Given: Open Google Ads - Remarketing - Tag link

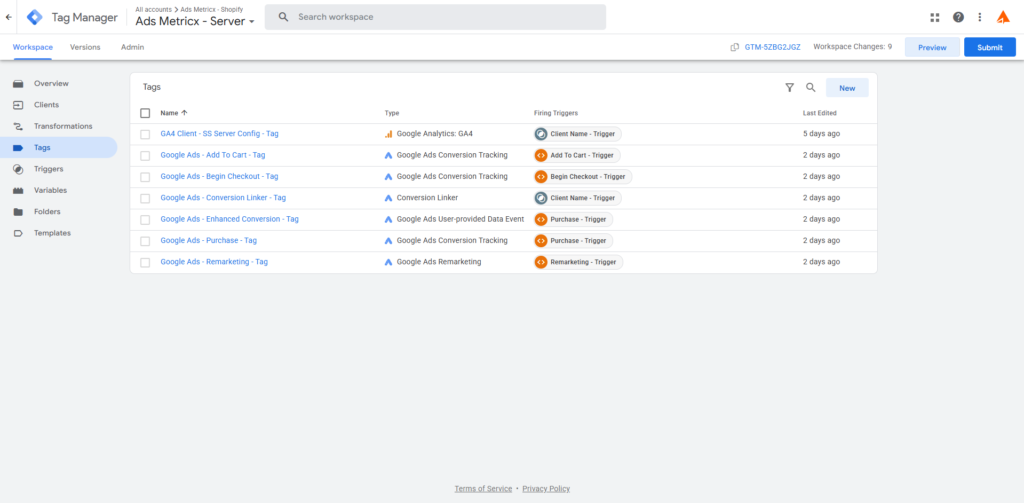Looking at the screenshot, I should pyautogui.click(x=214, y=261).
